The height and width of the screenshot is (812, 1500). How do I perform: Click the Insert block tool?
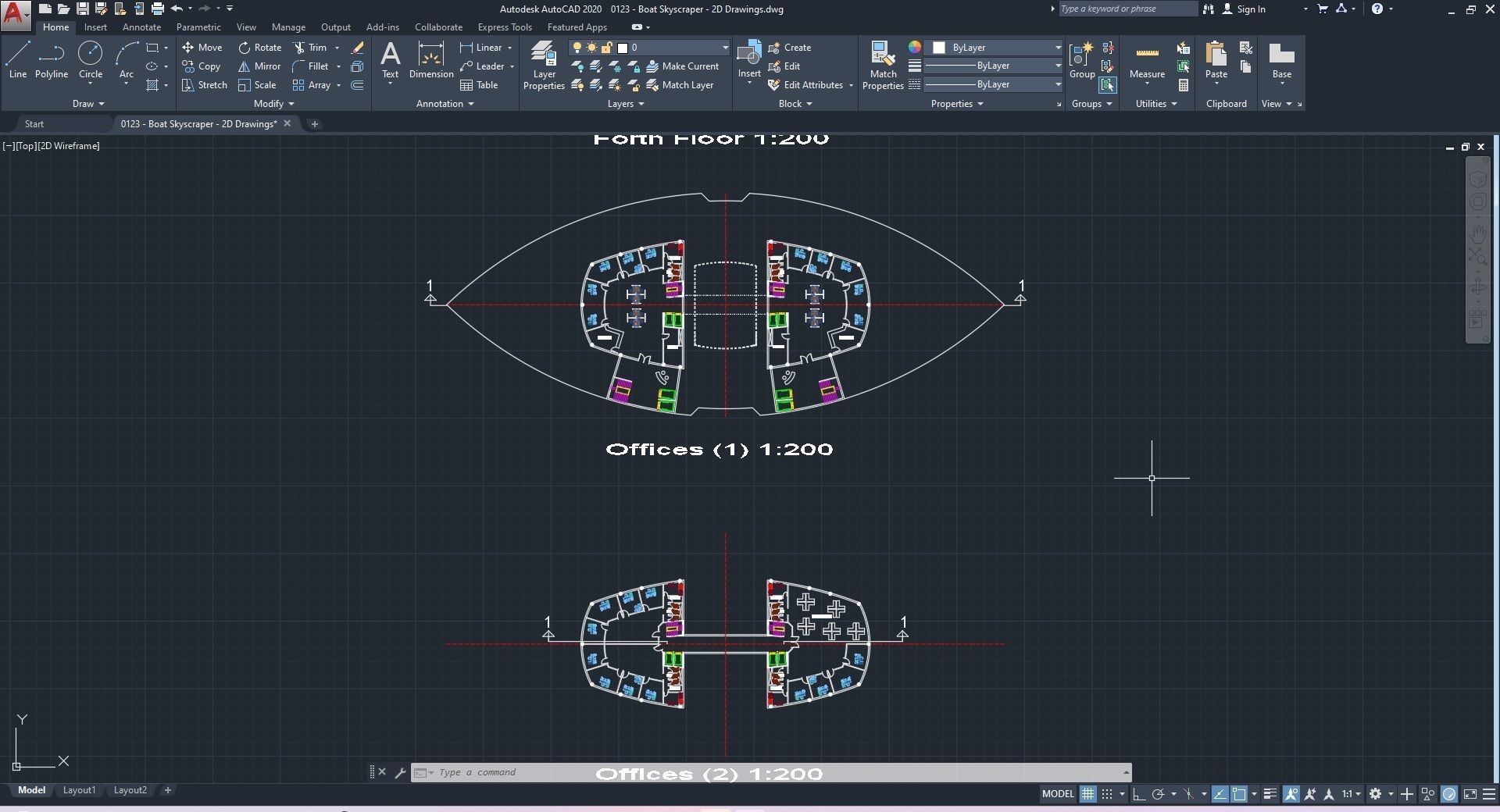click(x=749, y=60)
